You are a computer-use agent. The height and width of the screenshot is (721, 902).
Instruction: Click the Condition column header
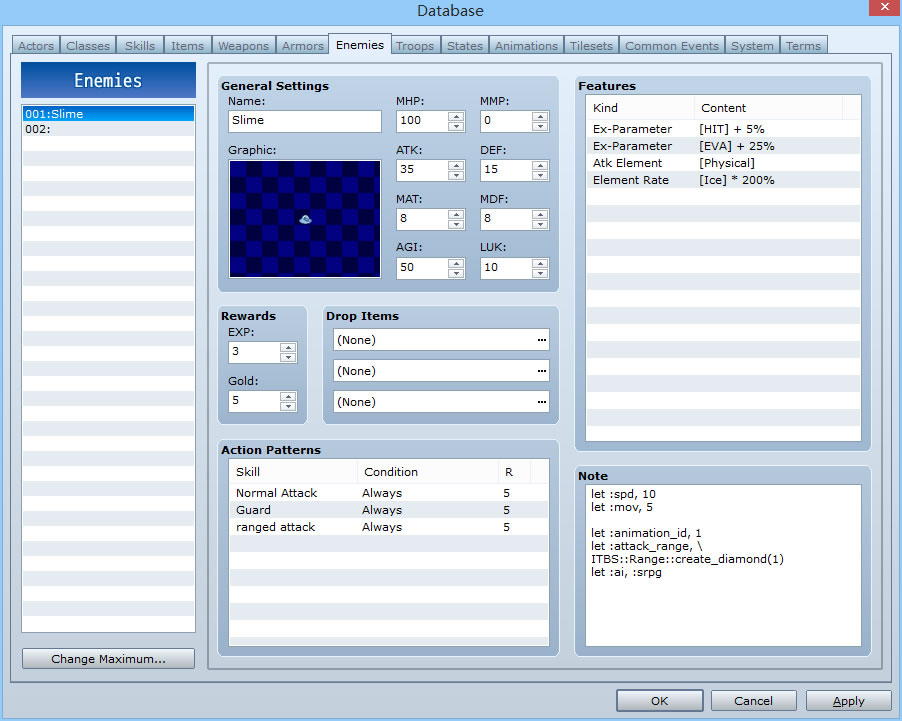coord(427,472)
